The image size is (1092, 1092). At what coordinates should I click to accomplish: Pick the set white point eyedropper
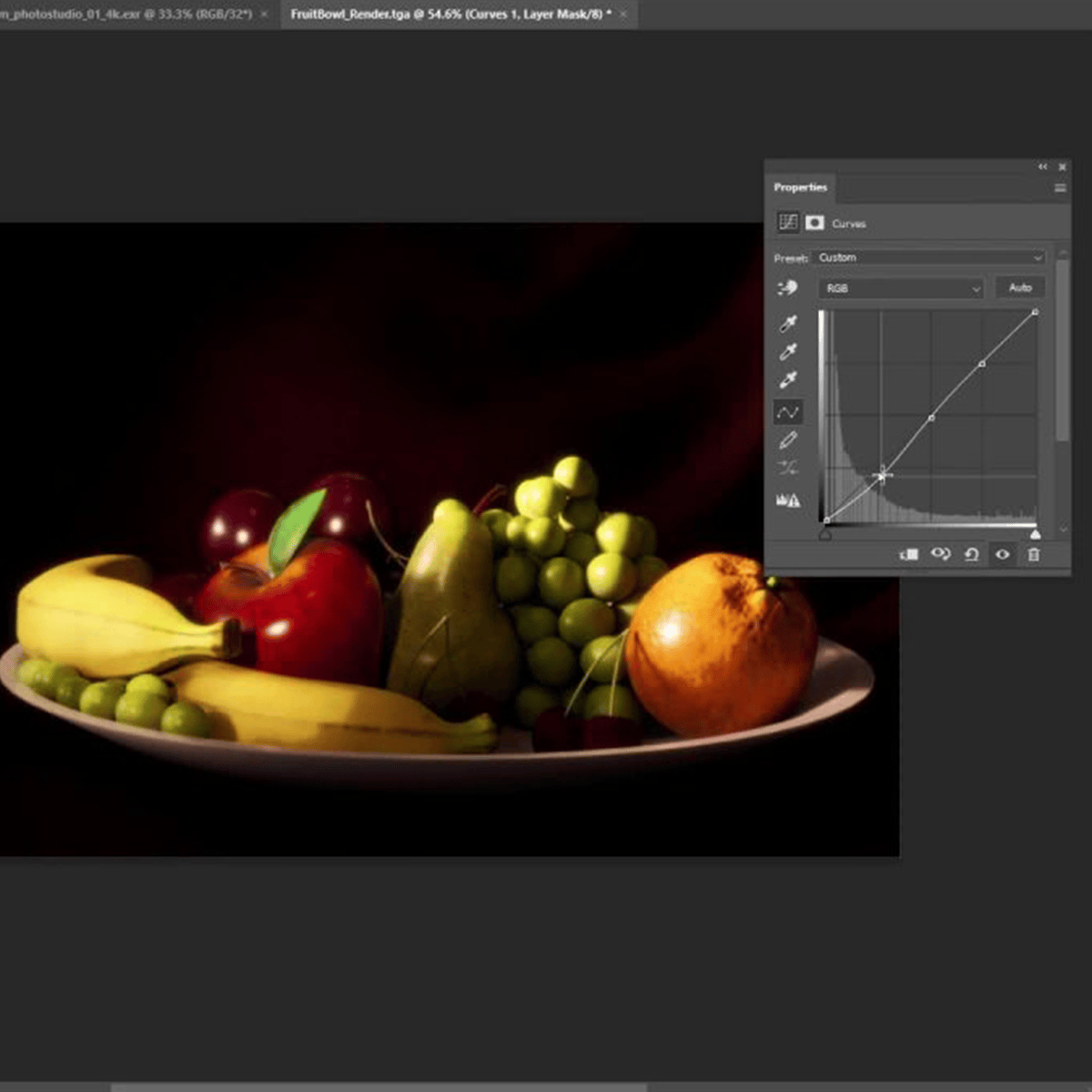pos(788,379)
